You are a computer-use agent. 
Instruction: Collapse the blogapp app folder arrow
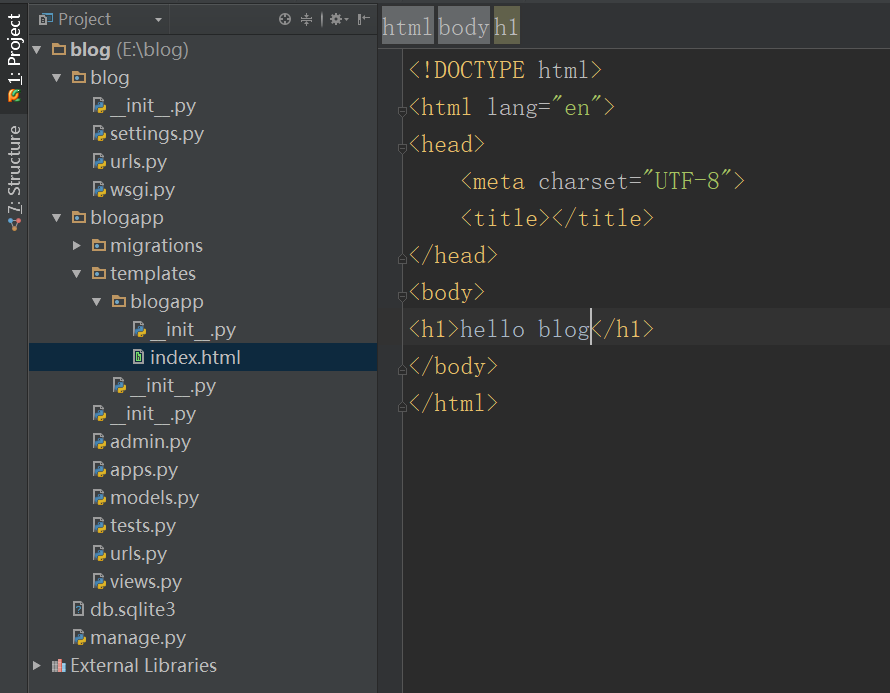[x=57, y=217]
